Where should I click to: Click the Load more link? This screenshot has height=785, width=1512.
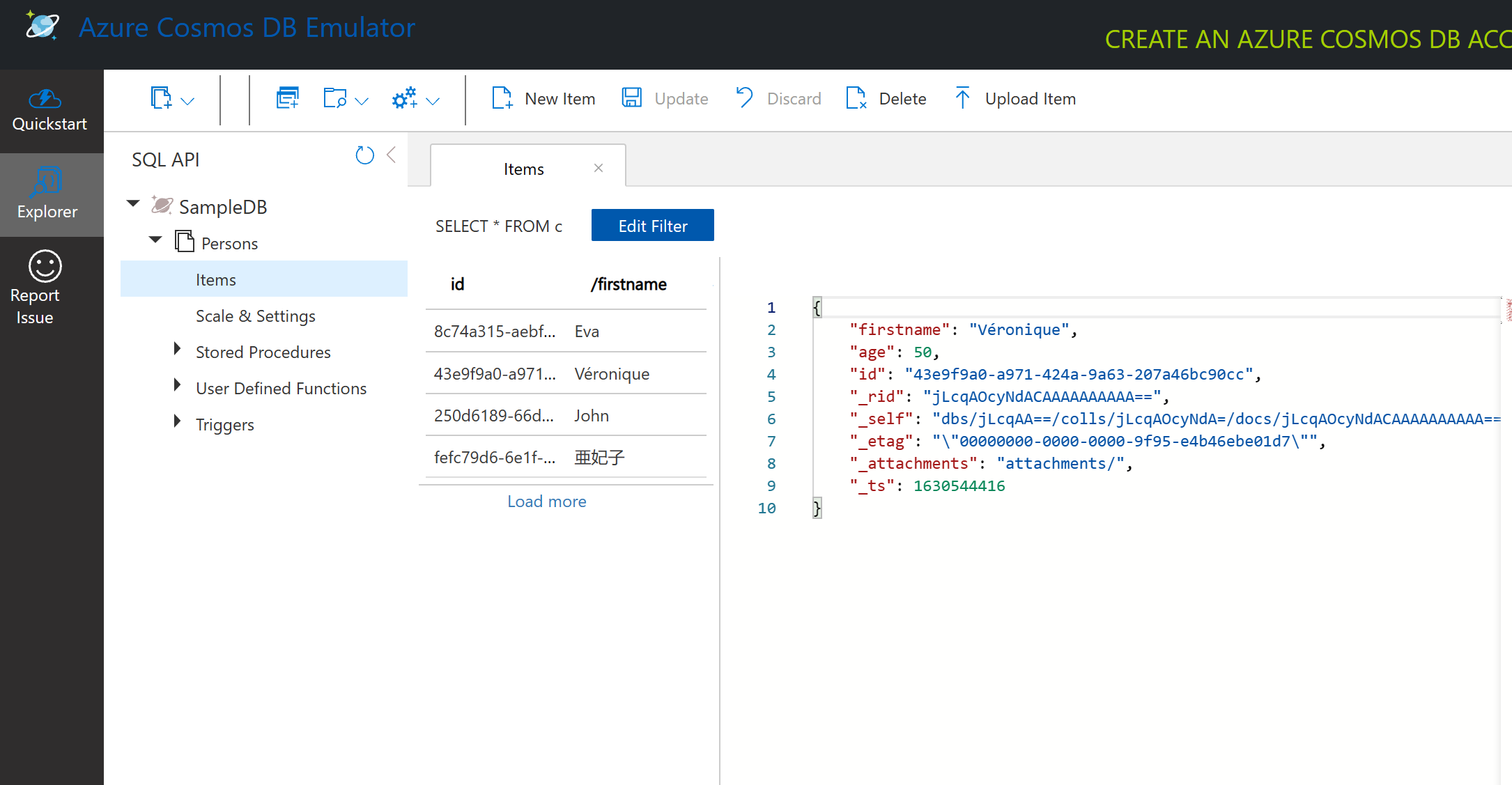tap(546, 501)
